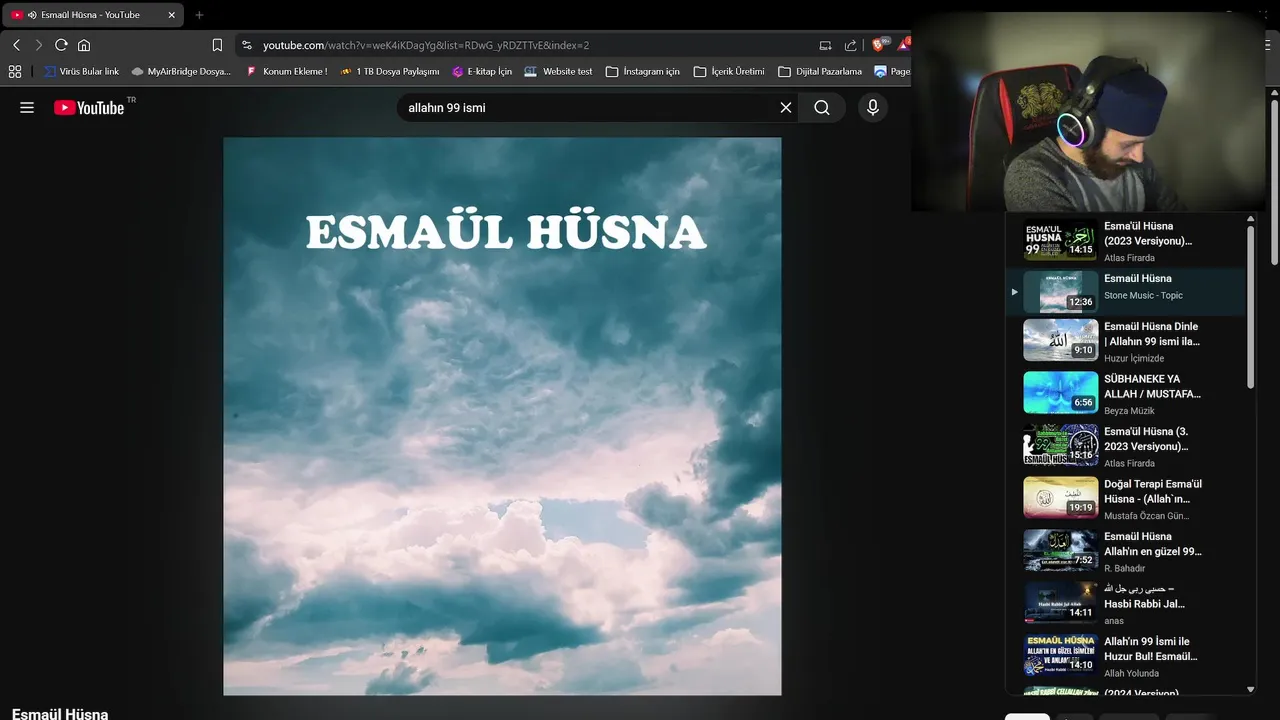The width and height of the screenshot is (1280, 720).
Task: Play the 15:16 Atlas Firarda thumbnail
Action: (1061, 445)
